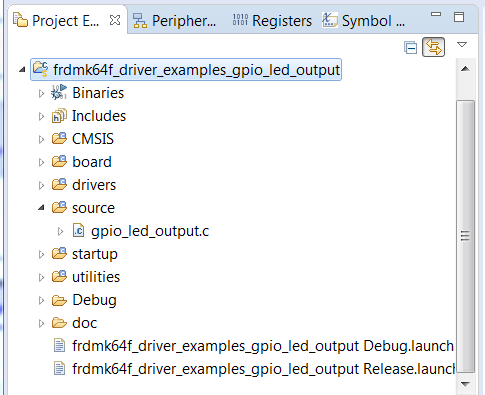This screenshot has width=485, height=395.
Task: Click the Binaries icon
Action: click(59, 92)
